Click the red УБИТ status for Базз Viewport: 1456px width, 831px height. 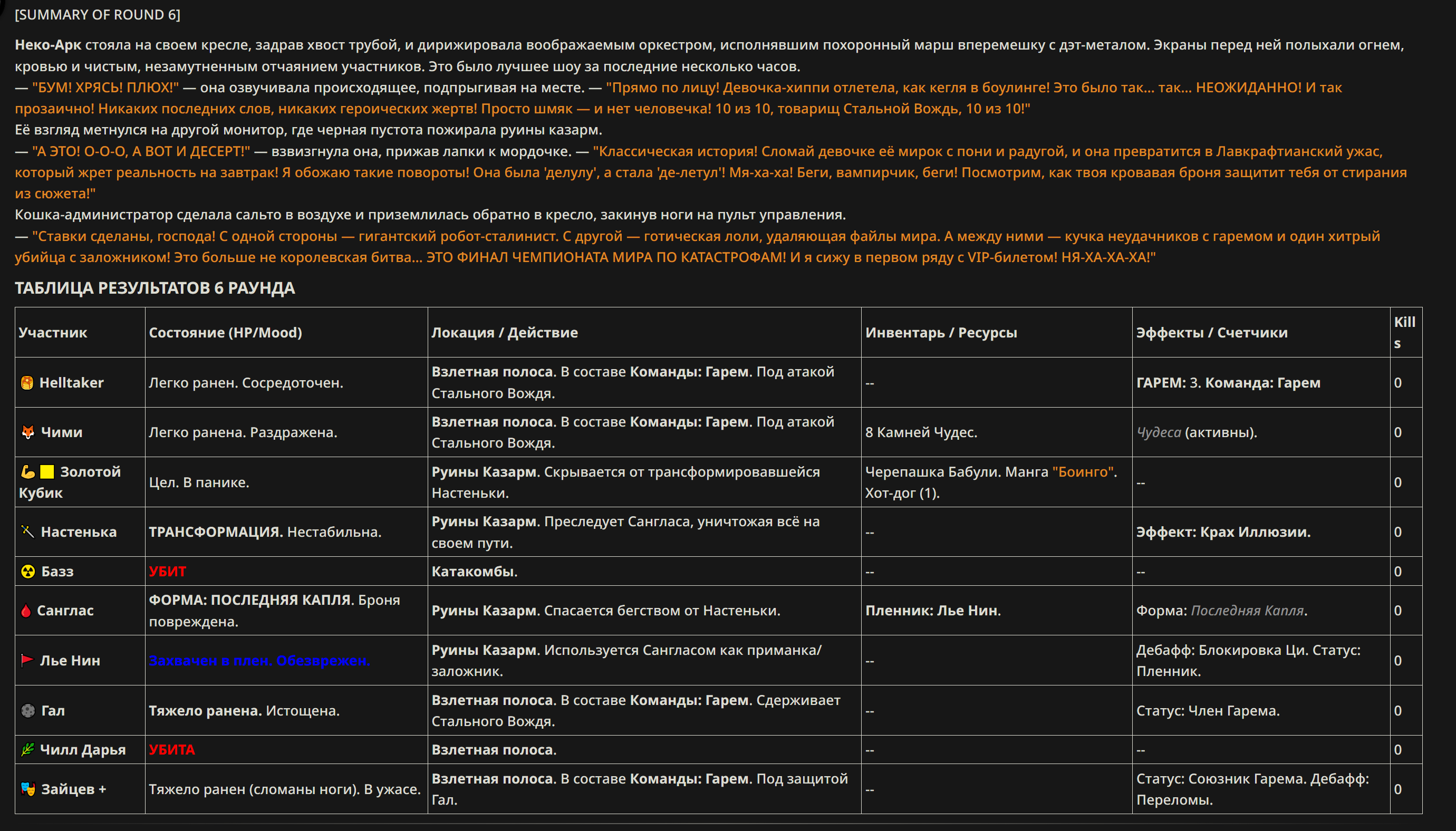167,572
